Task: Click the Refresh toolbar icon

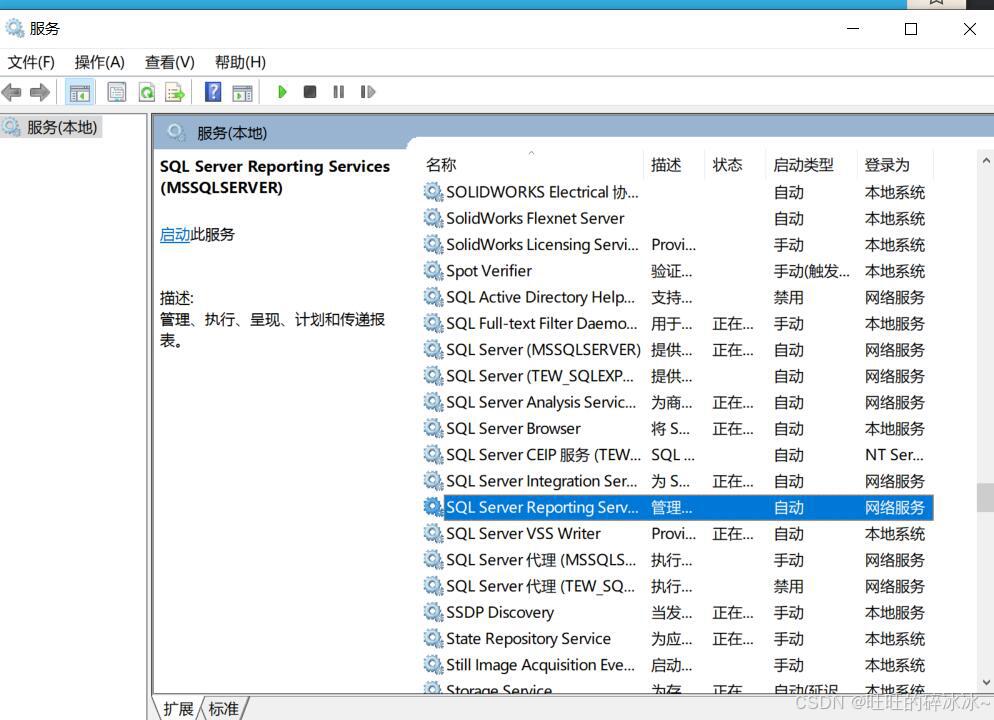Action: click(x=146, y=93)
